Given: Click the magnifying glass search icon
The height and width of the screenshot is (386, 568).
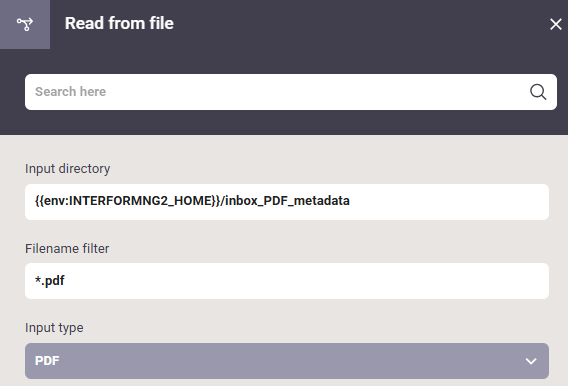Looking at the screenshot, I should [538, 92].
